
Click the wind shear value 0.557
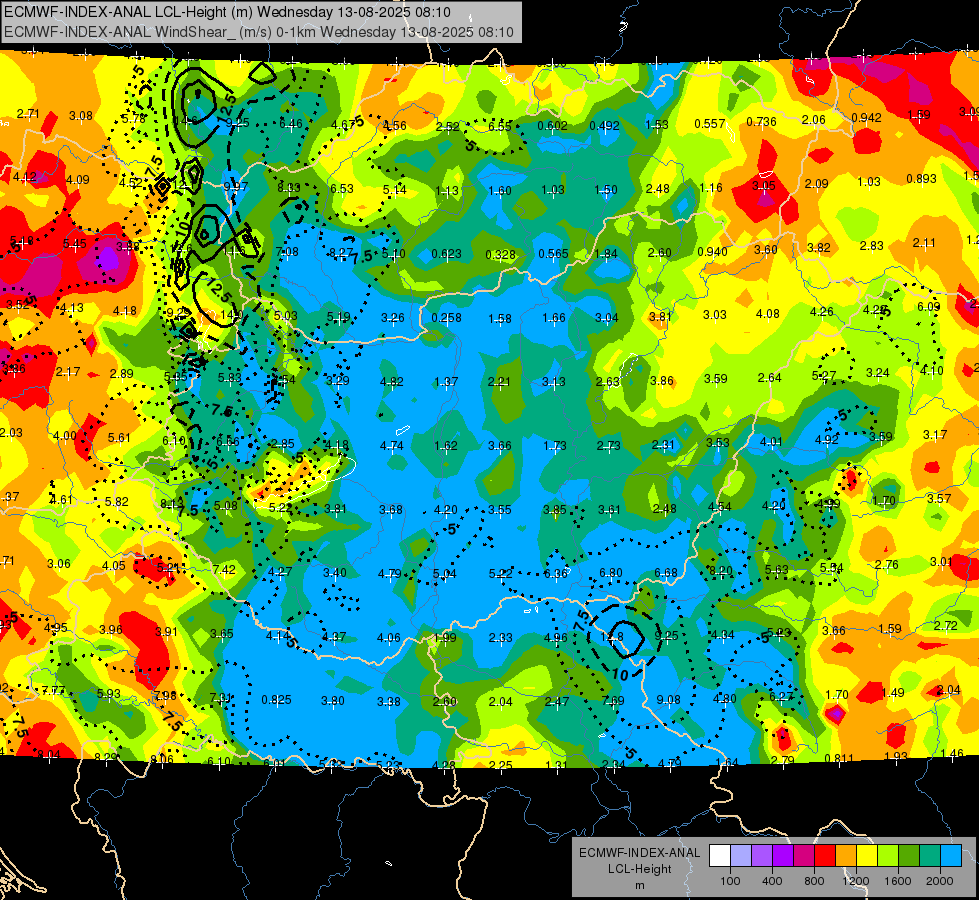click(710, 124)
